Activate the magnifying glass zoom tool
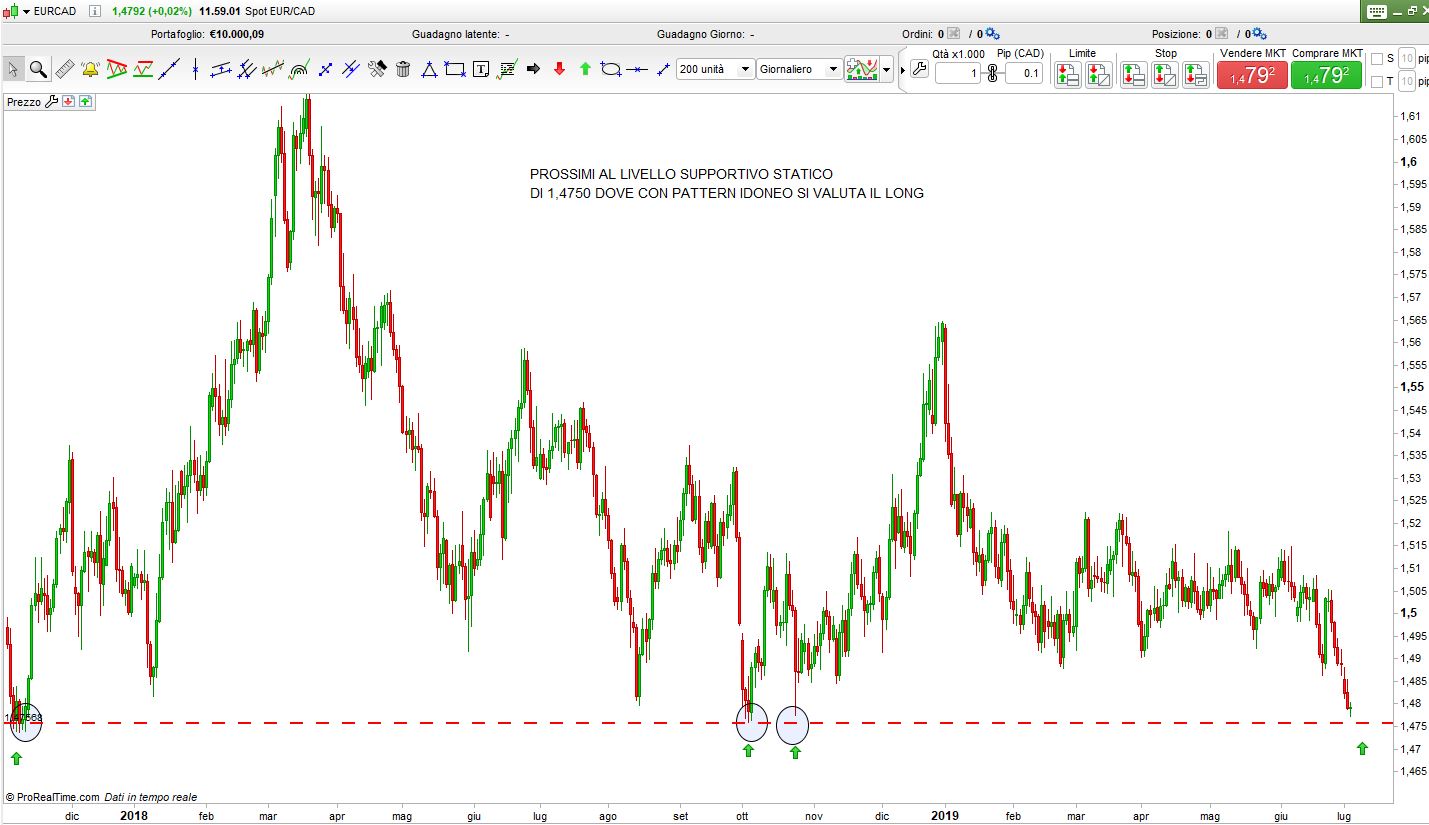 [x=38, y=69]
